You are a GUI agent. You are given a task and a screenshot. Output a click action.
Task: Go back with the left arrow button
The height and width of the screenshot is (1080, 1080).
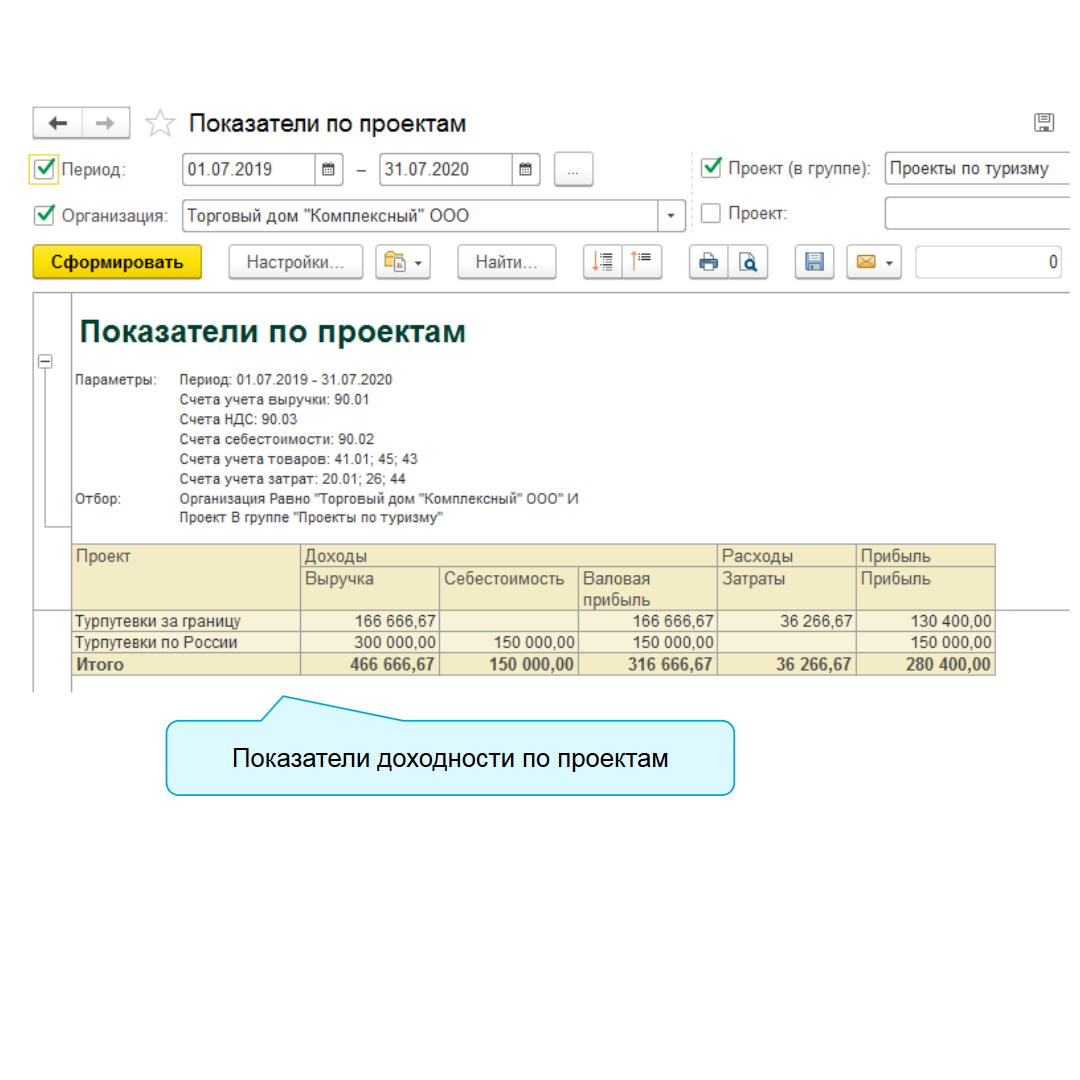[58, 123]
